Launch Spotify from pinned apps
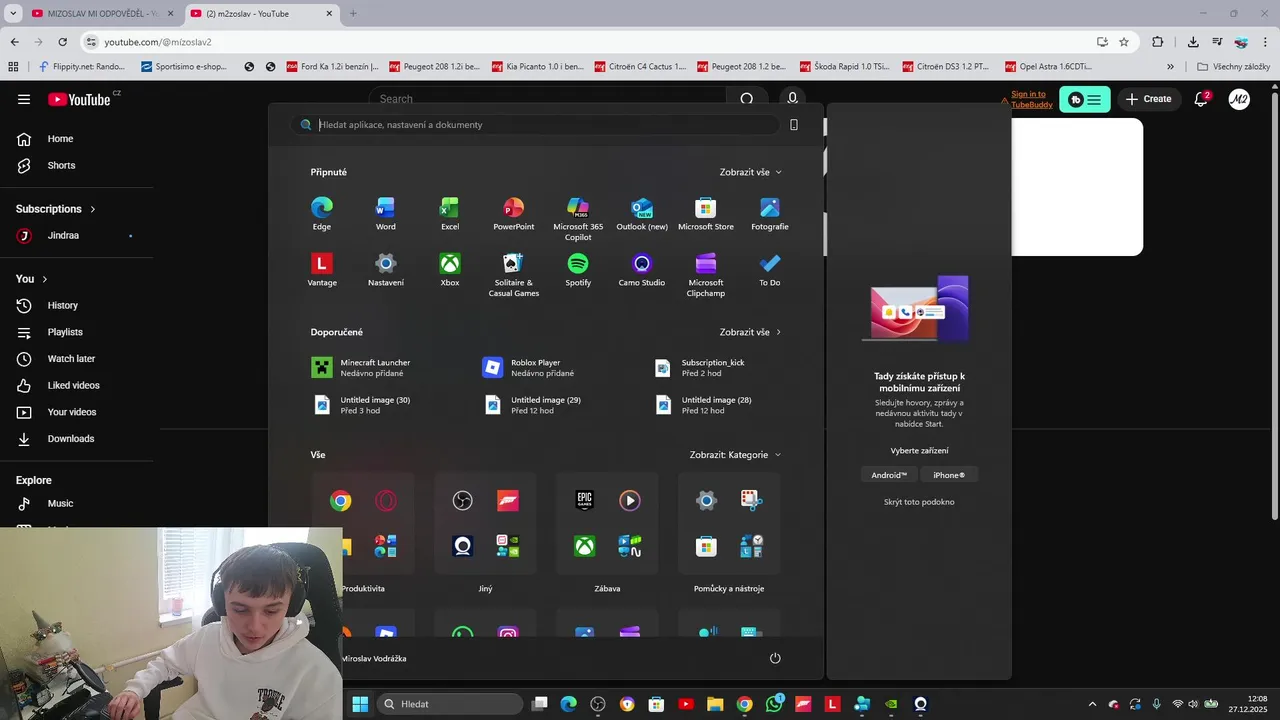 click(578, 270)
